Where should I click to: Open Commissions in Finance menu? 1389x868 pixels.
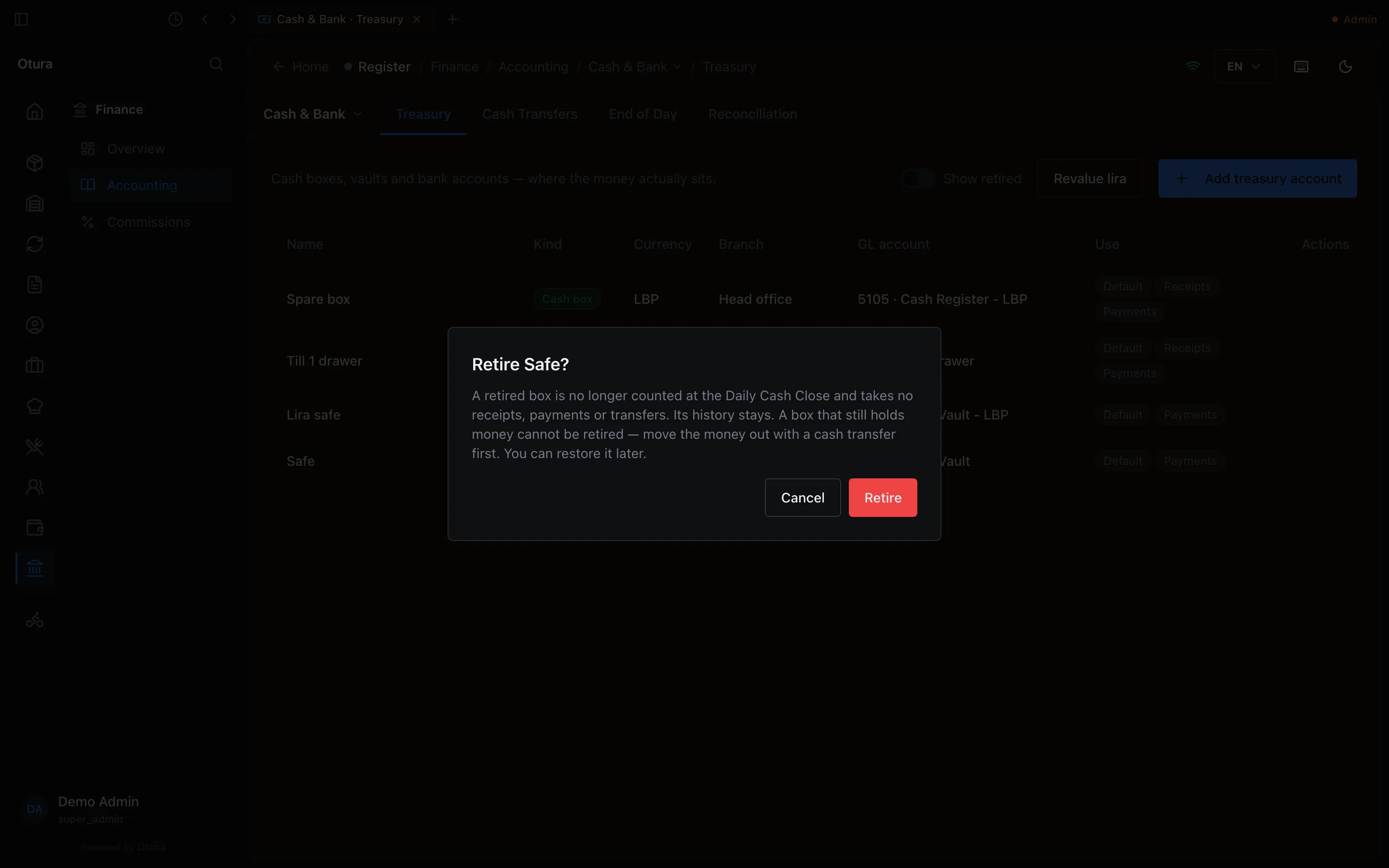(x=150, y=222)
